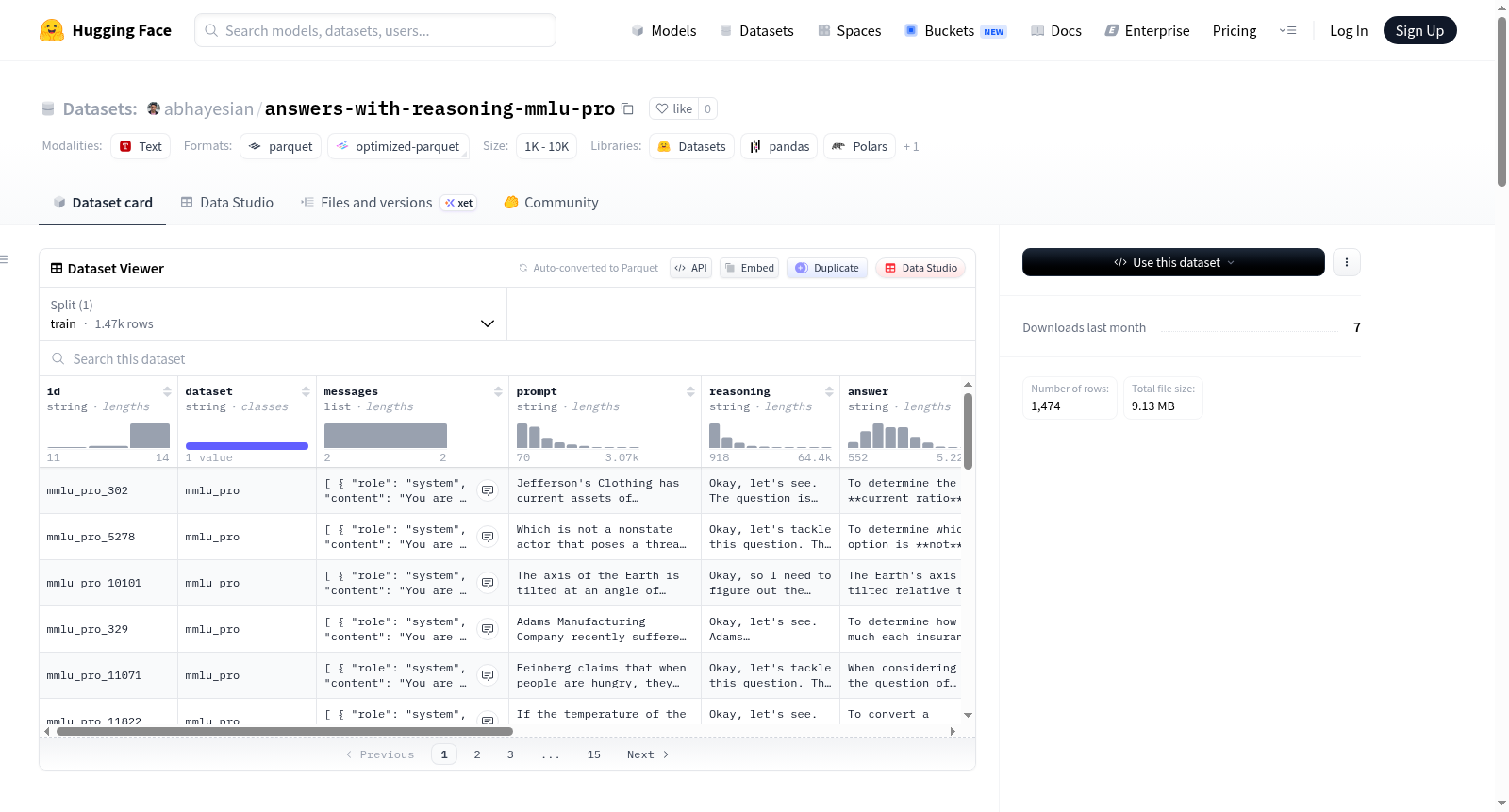Screen dimensions: 1509x812
Task: Open the three-dot dataset options menu
Action: click(1347, 262)
